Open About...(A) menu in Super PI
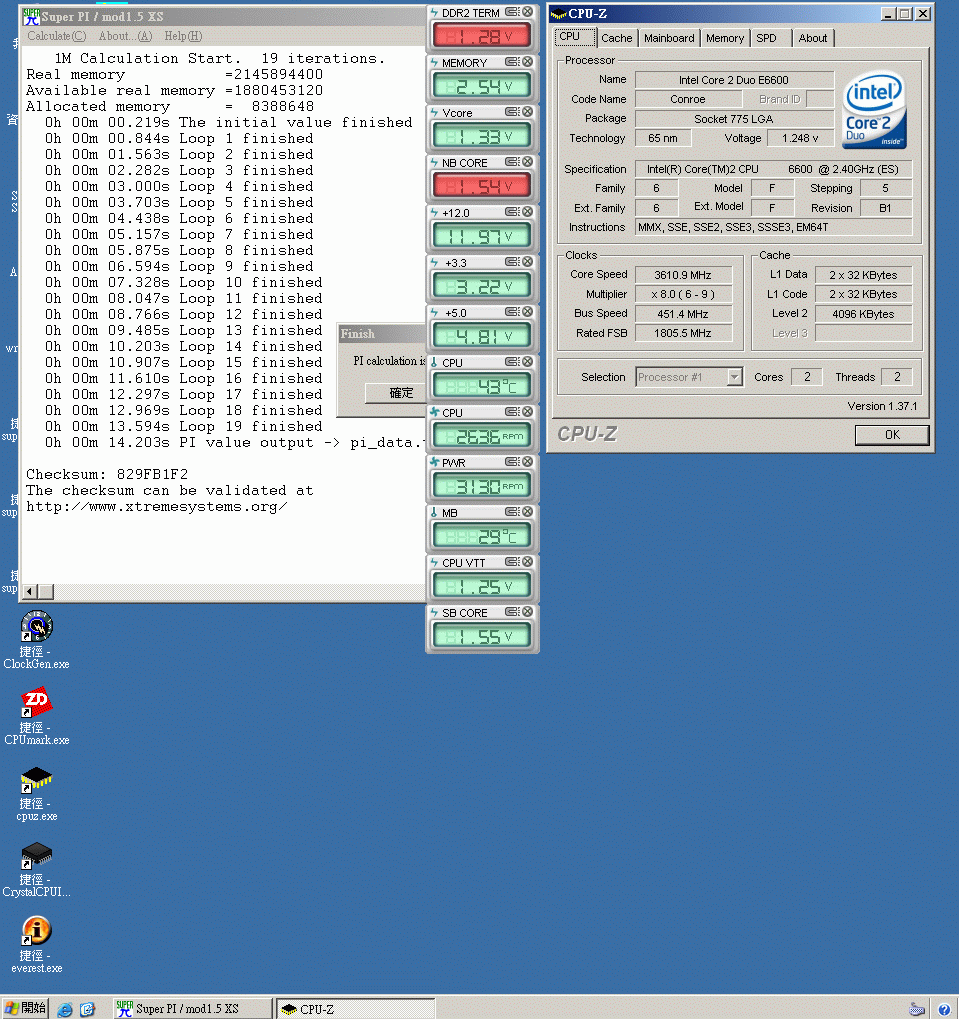959x1019 pixels. (x=125, y=36)
